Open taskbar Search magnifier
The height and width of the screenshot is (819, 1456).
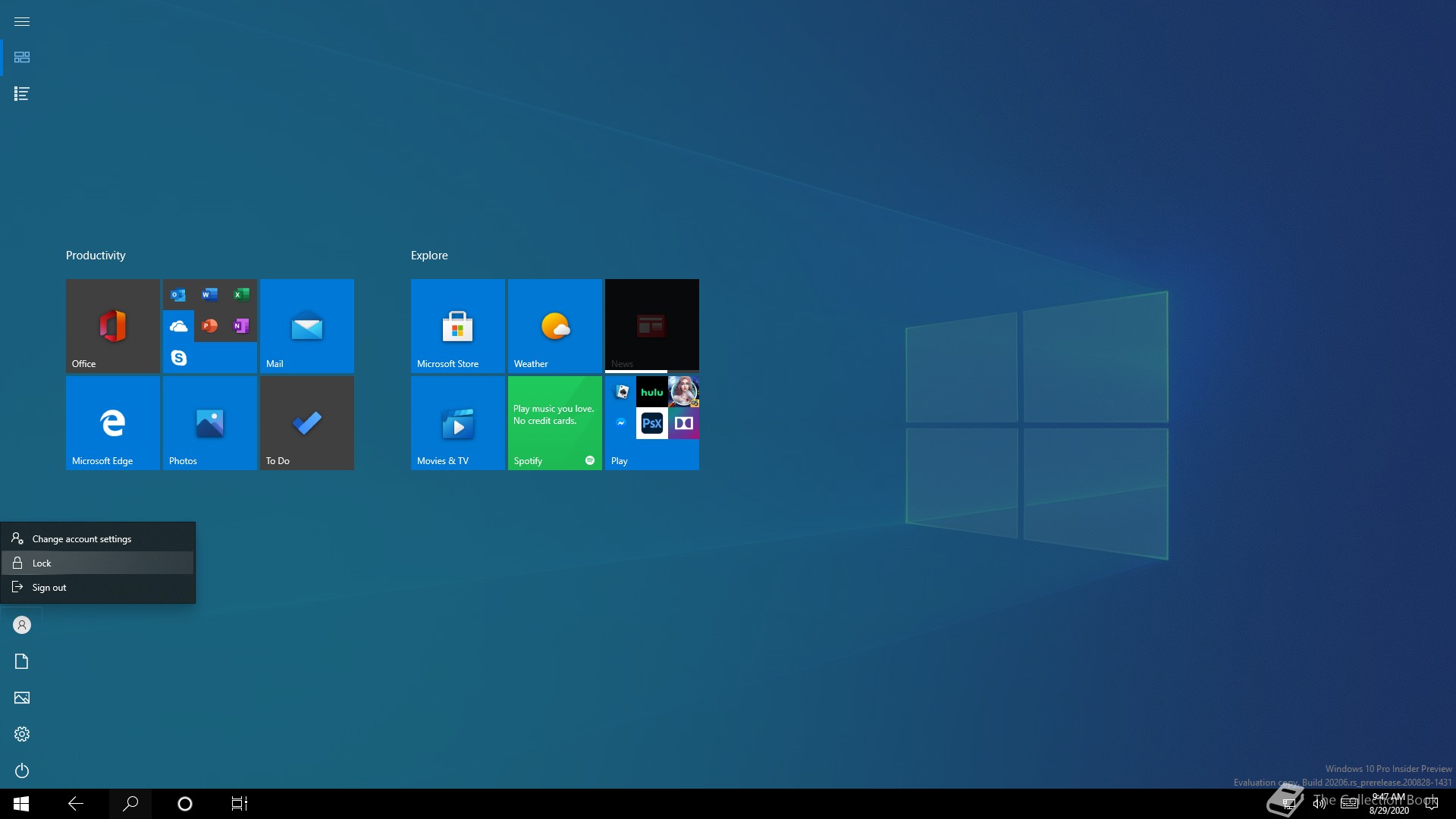pyautogui.click(x=130, y=804)
